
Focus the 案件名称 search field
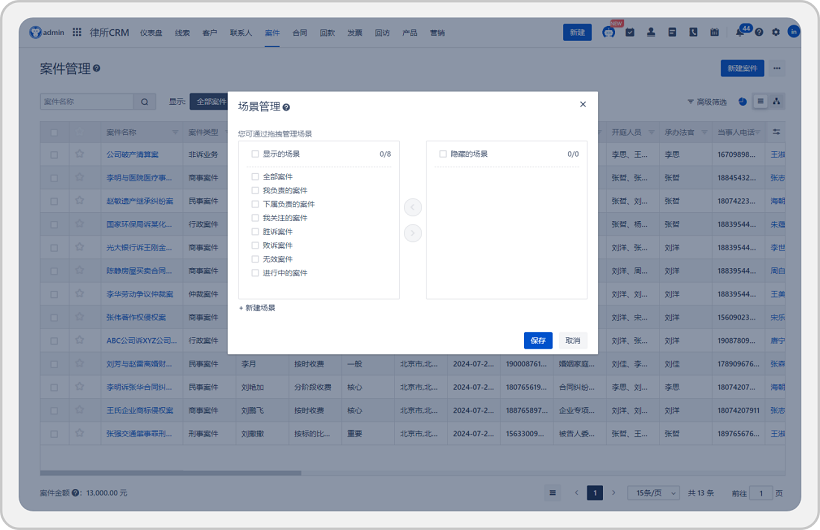click(87, 102)
